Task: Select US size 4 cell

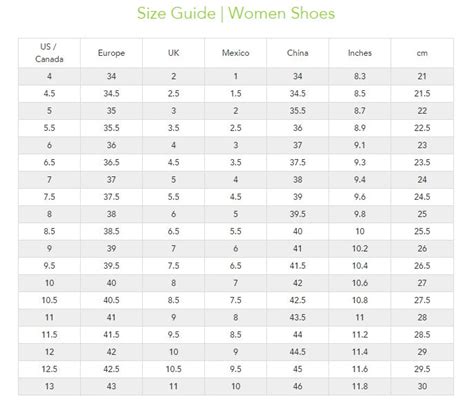Action: tap(49, 76)
